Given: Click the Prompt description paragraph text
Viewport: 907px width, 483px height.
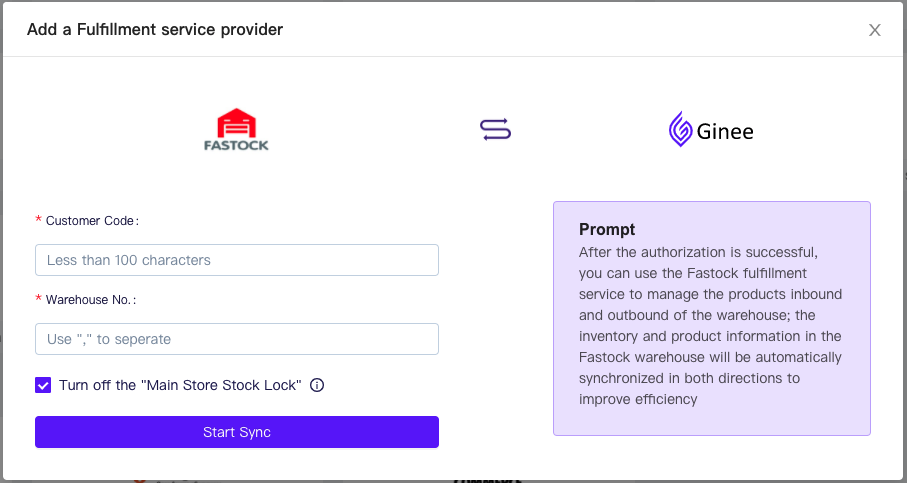Looking at the screenshot, I should pyautogui.click(x=710, y=325).
